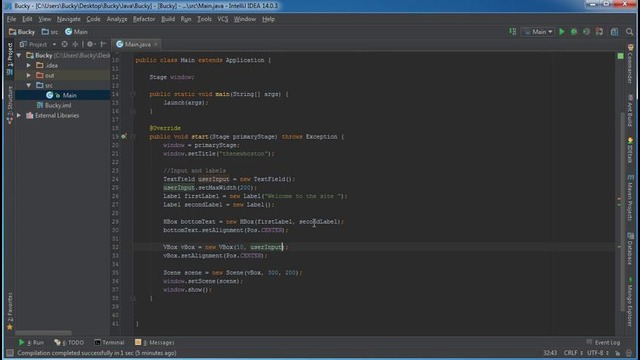Open the Run tool window
Screen dimensions: 640x360
(31, 342)
